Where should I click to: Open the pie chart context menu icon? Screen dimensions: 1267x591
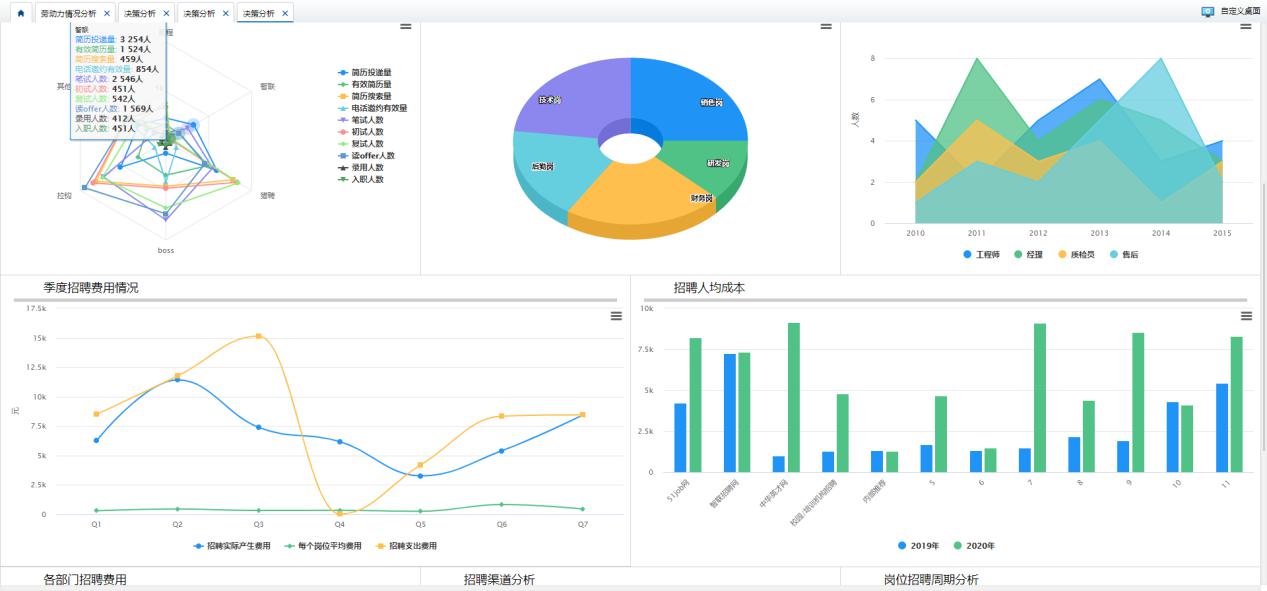point(826,26)
